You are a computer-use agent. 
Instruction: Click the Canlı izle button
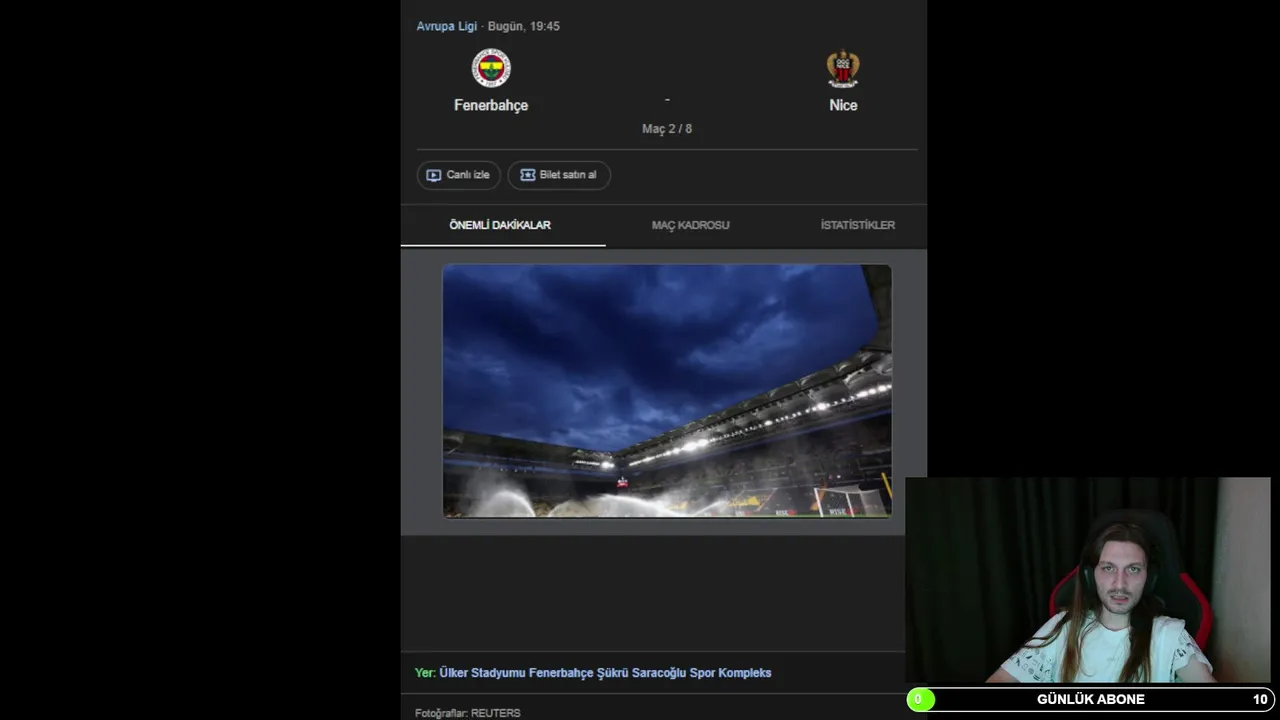pyautogui.click(x=458, y=175)
